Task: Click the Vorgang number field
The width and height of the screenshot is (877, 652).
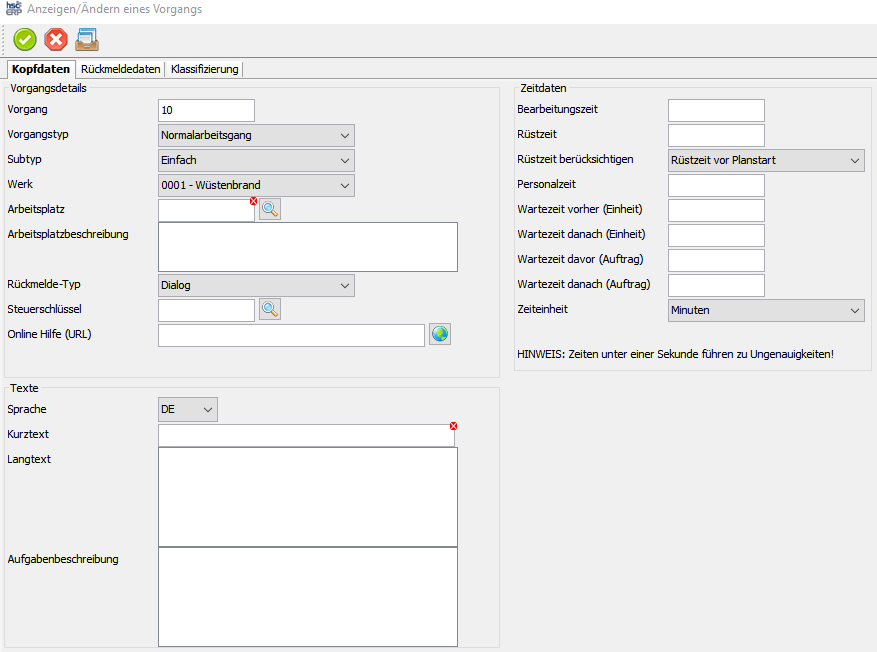Action: tap(206, 110)
